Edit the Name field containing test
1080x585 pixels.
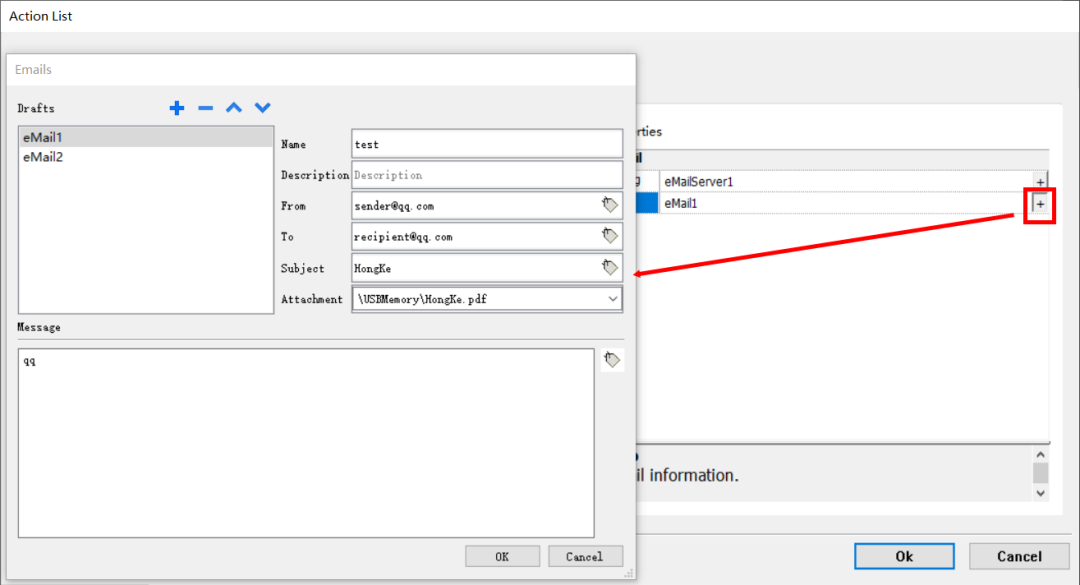[487, 144]
